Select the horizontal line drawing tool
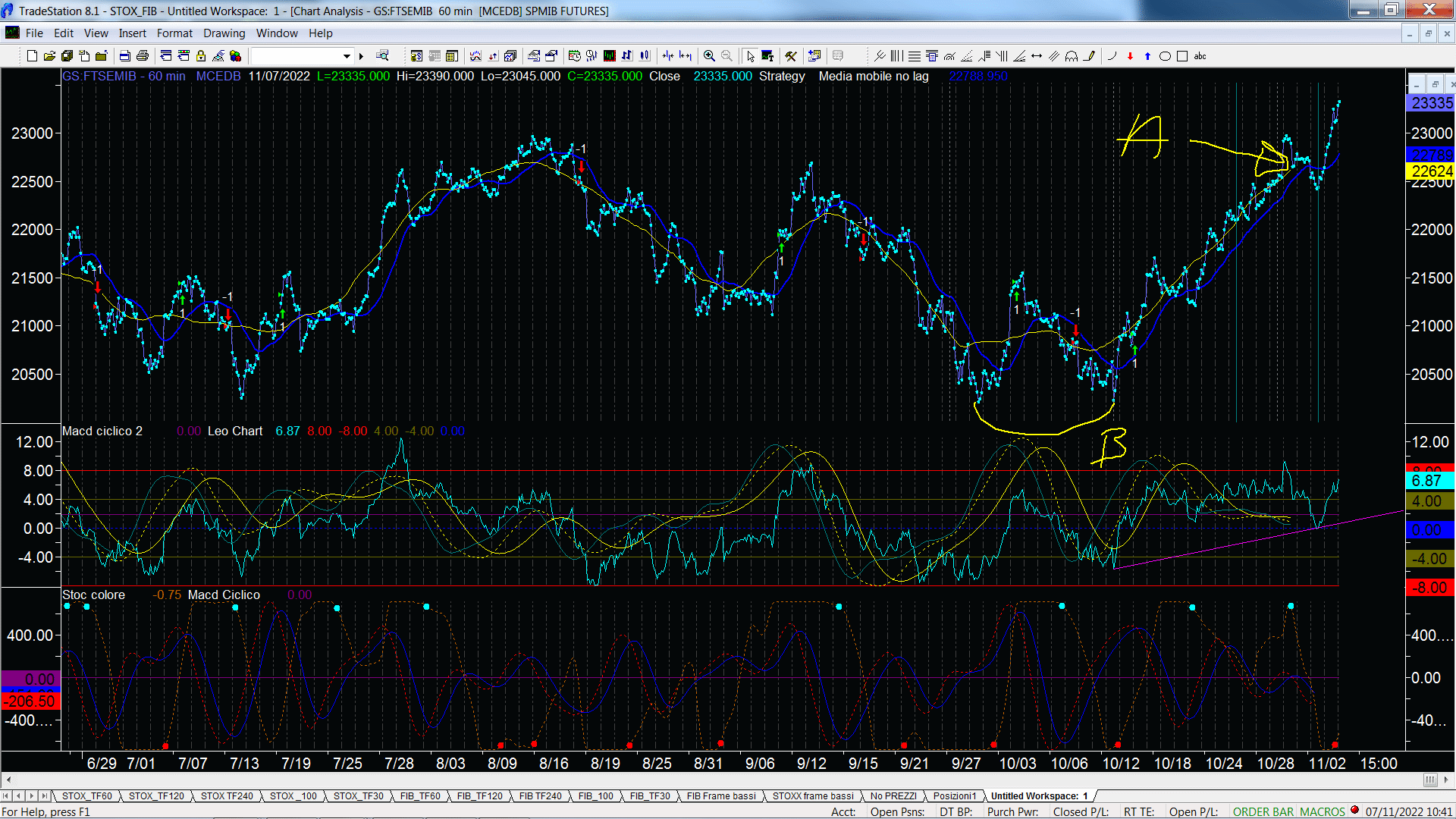The width and height of the screenshot is (1456, 819). pos(915,56)
